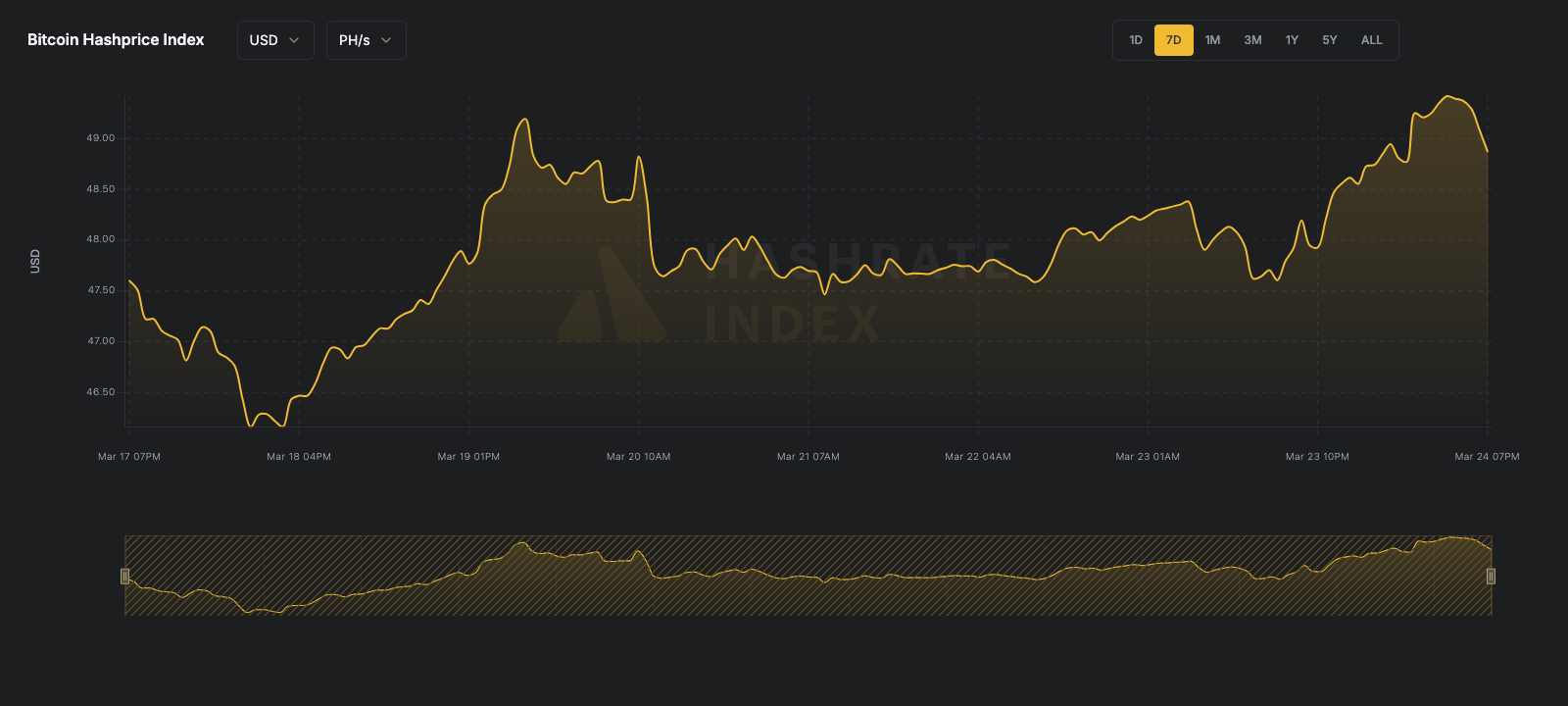Click the Mar 23 01AM axis label
This screenshot has height=706, width=1568.
(1148, 457)
